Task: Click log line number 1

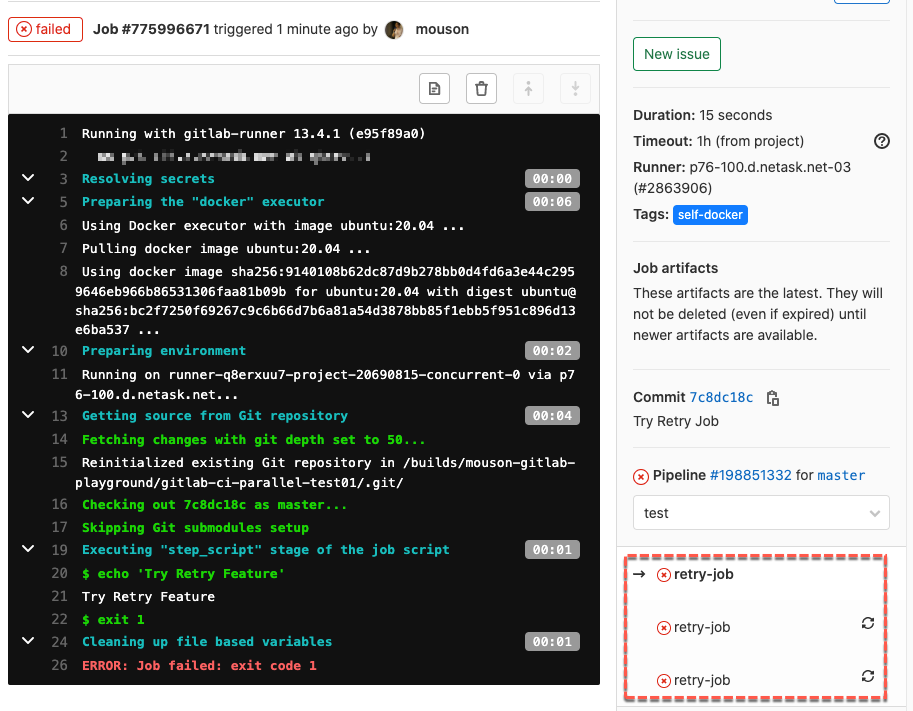Action: point(63,133)
